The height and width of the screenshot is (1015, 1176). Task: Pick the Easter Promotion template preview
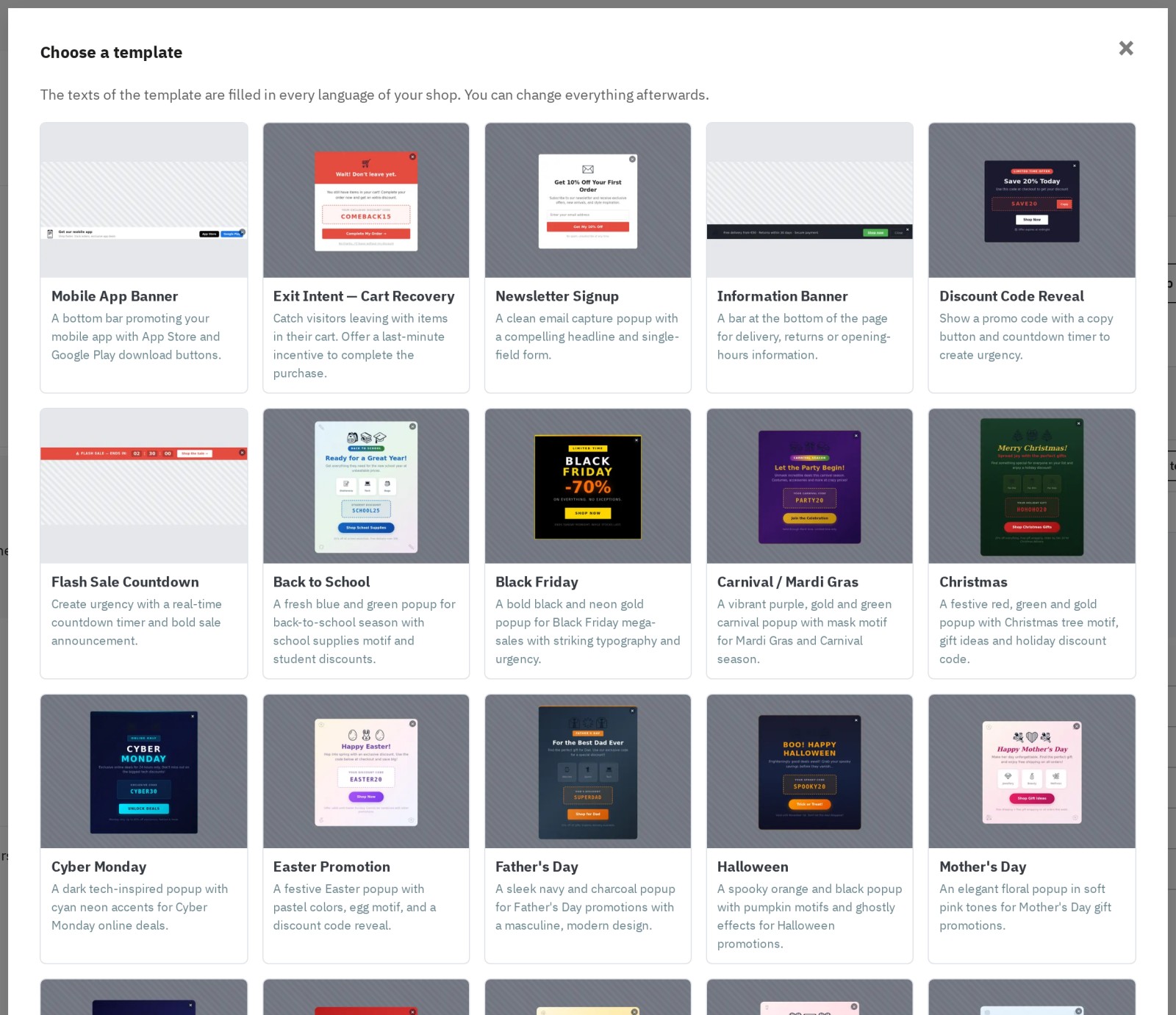(x=366, y=771)
